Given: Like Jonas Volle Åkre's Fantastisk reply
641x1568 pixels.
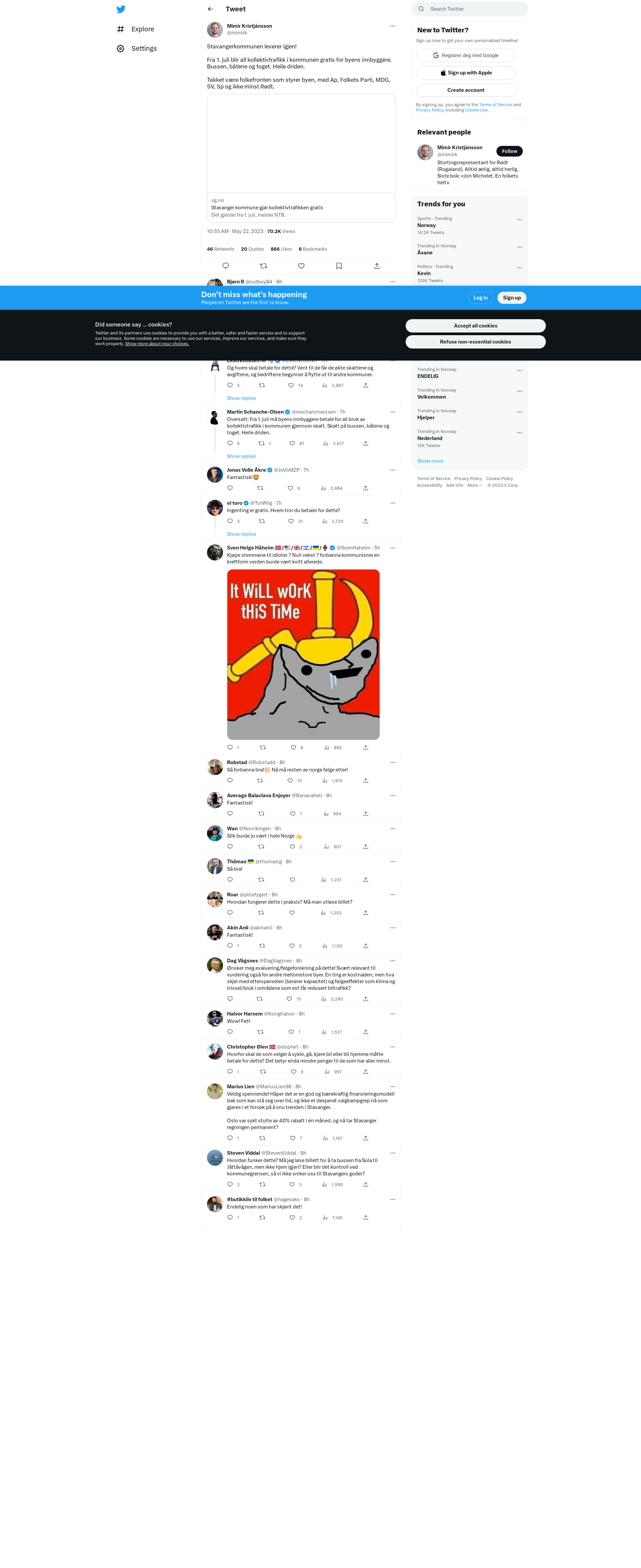Looking at the screenshot, I should point(290,488).
